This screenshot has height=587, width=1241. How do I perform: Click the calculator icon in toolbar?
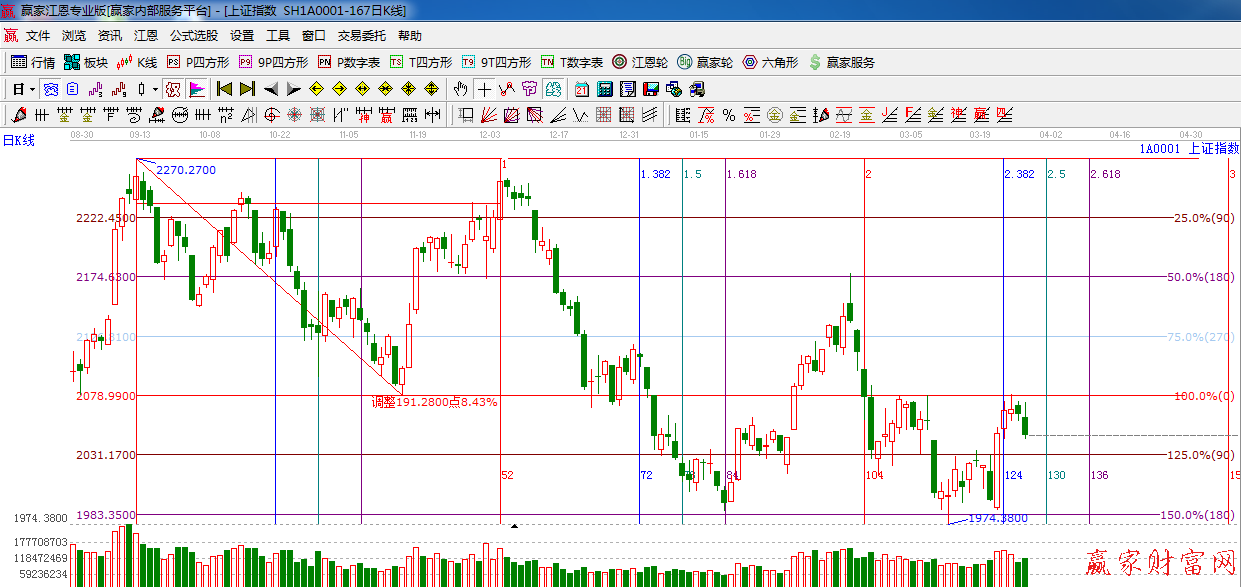(604, 89)
